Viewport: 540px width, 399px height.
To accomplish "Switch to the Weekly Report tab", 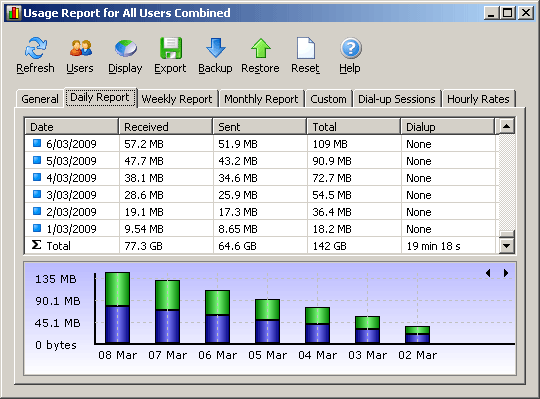I will [x=177, y=99].
